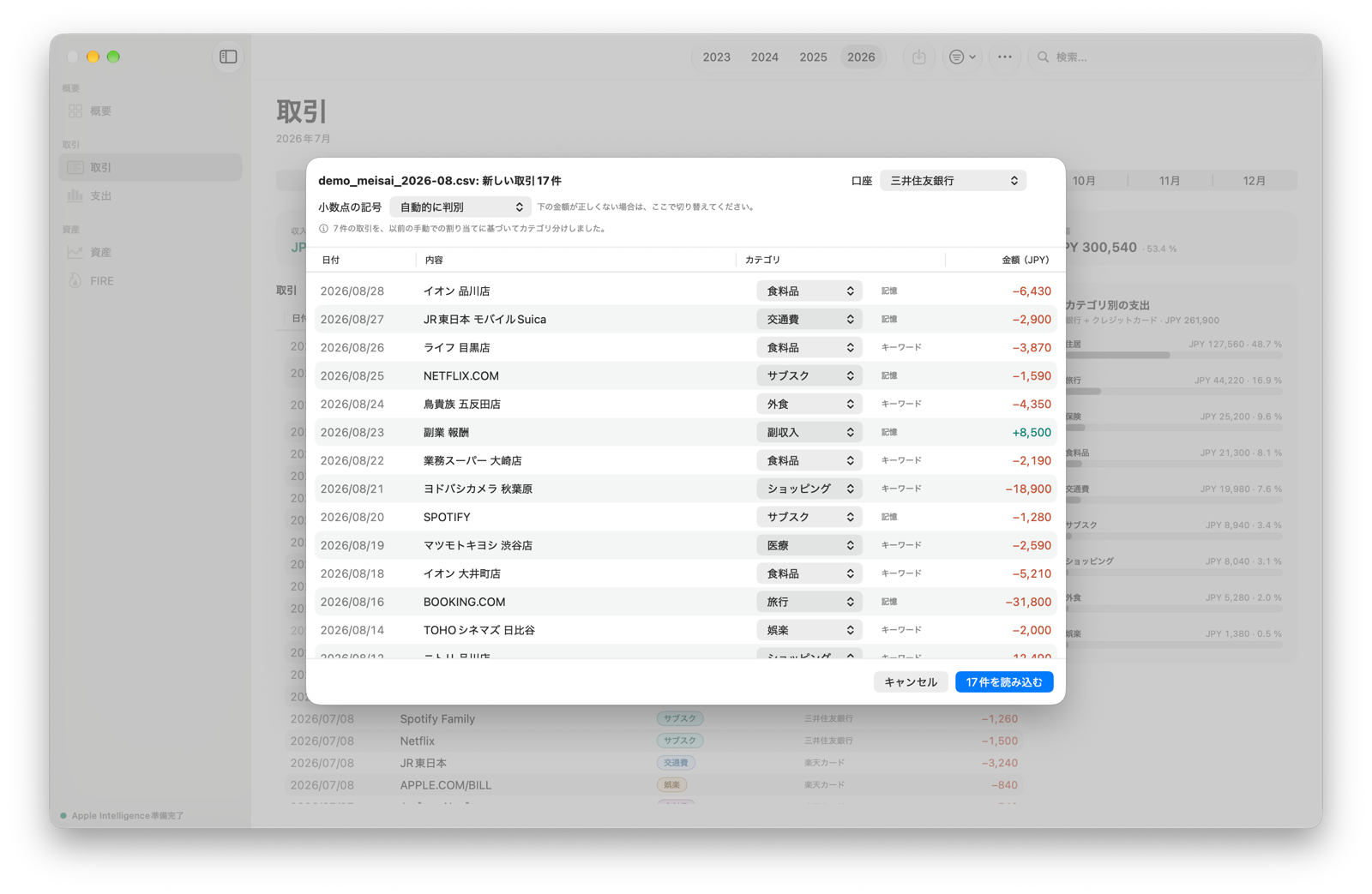Toggle the sidebar panel icon
This screenshot has height=894, width=1372.
pos(228,57)
